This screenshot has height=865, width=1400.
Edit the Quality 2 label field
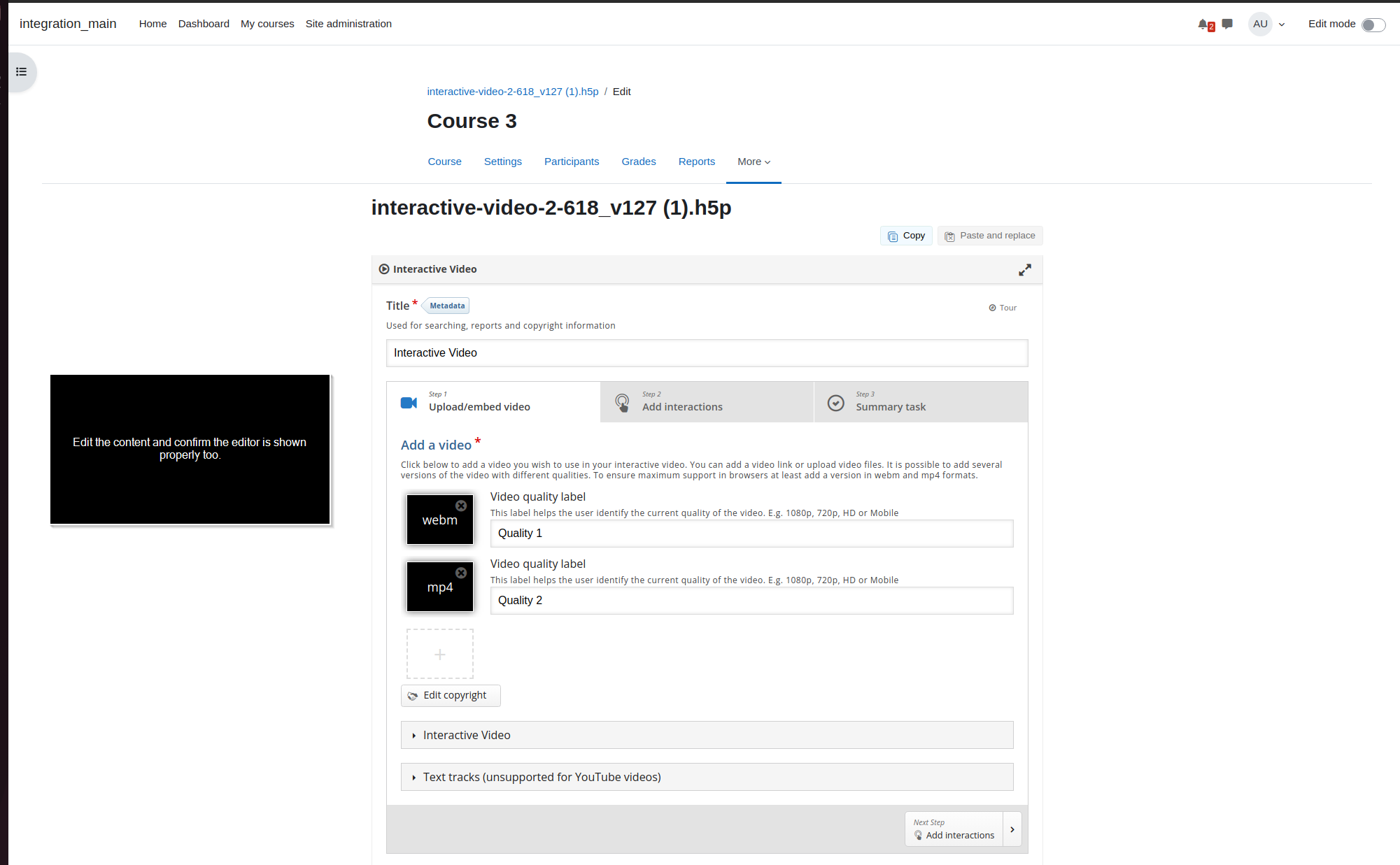(x=751, y=601)
